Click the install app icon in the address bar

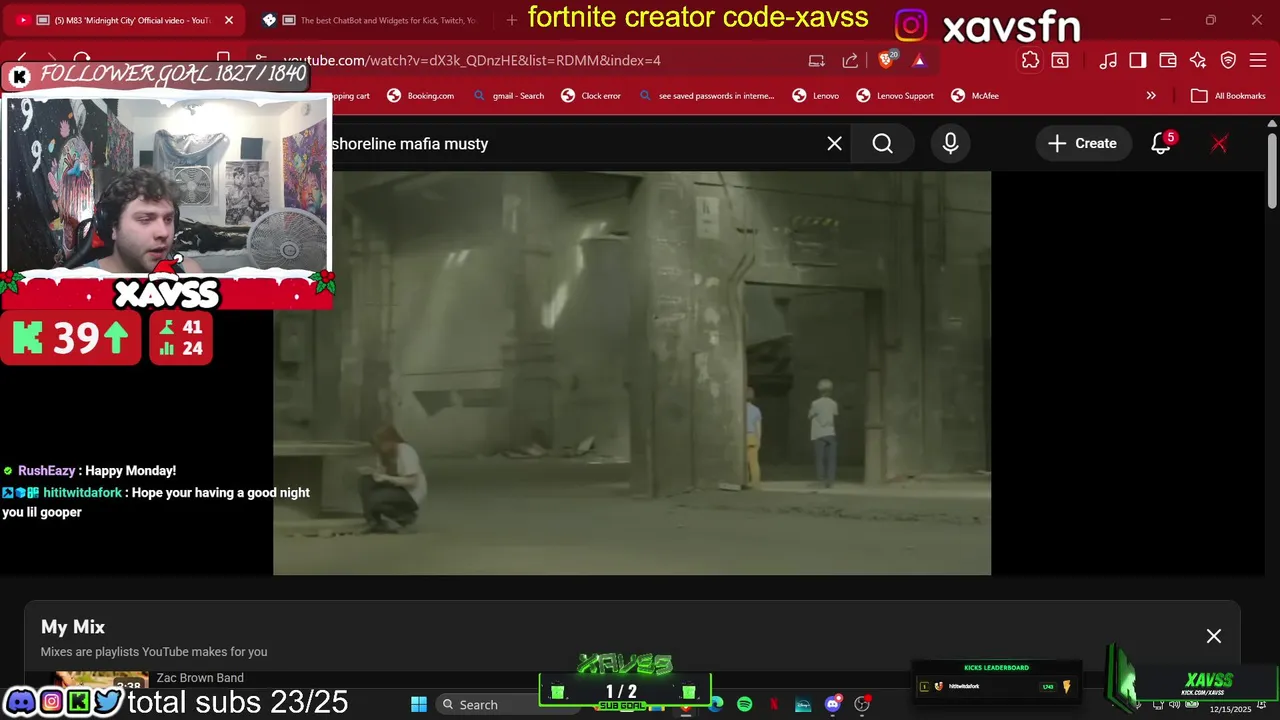[x=817, y=60]
